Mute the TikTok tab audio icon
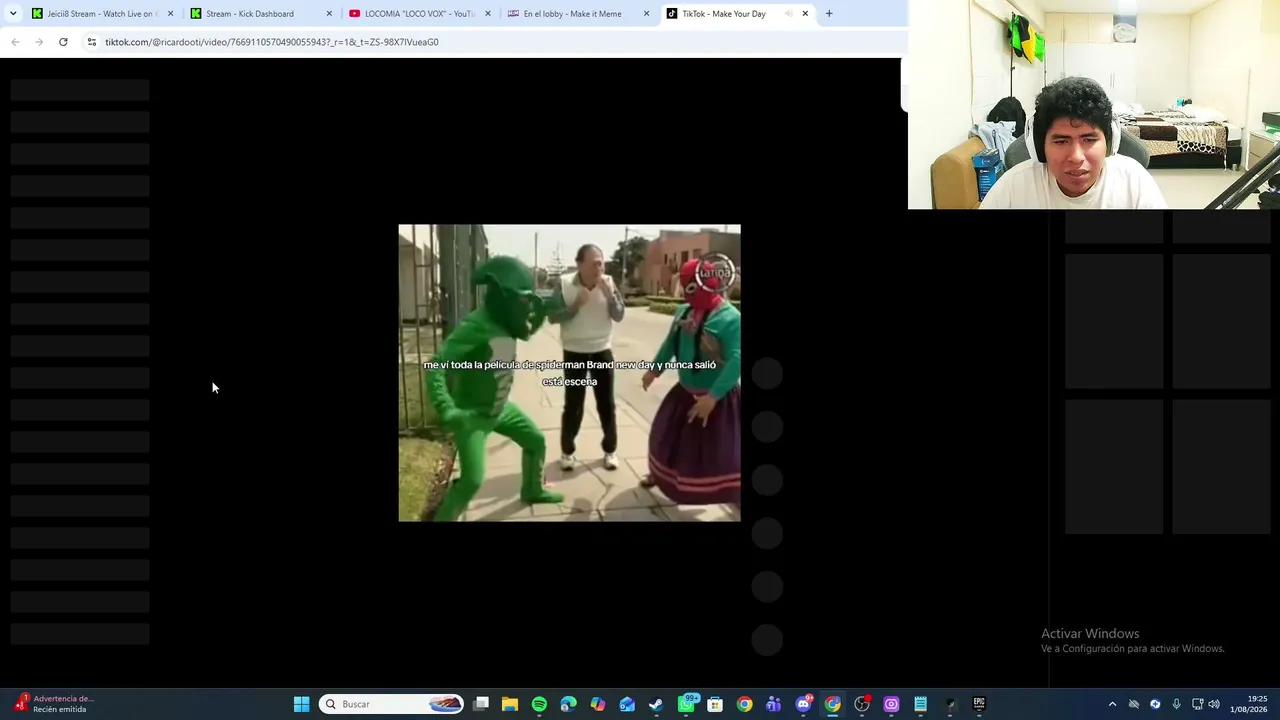Image resolution: width=1280 pixels, height=720 pixels. pyautogui.click(x=788, y=14)
